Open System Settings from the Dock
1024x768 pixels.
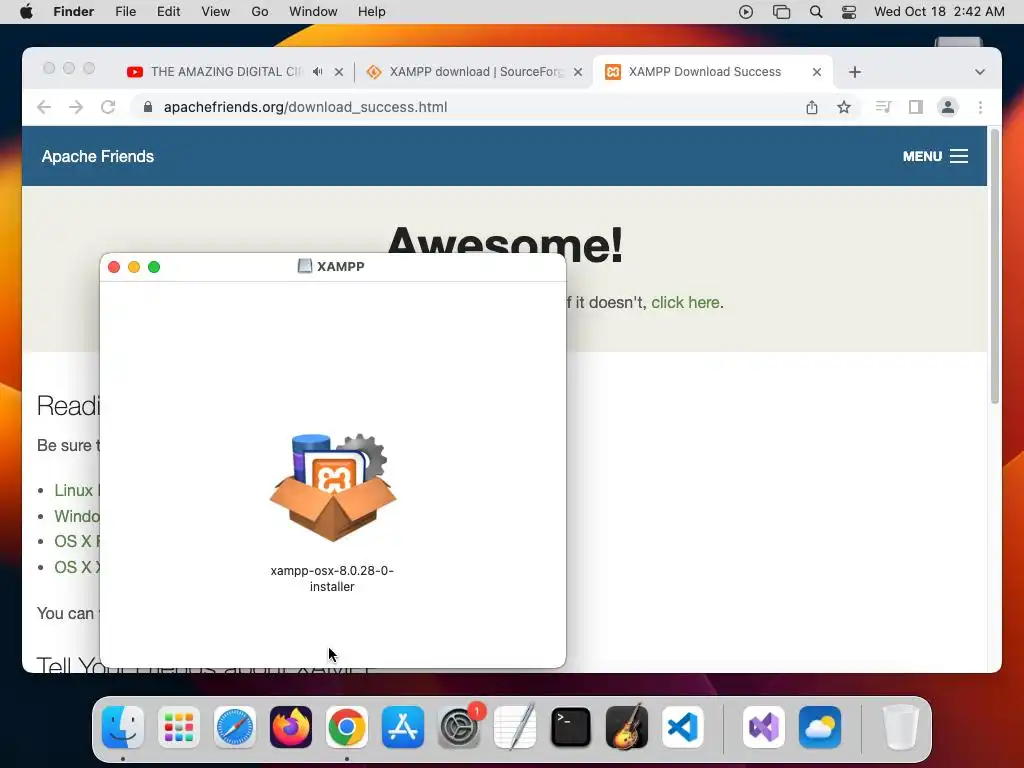click(459, 727)
